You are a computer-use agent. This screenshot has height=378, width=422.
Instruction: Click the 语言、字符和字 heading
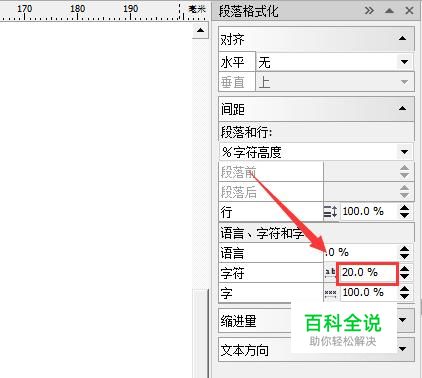click(x=262, y=233)
